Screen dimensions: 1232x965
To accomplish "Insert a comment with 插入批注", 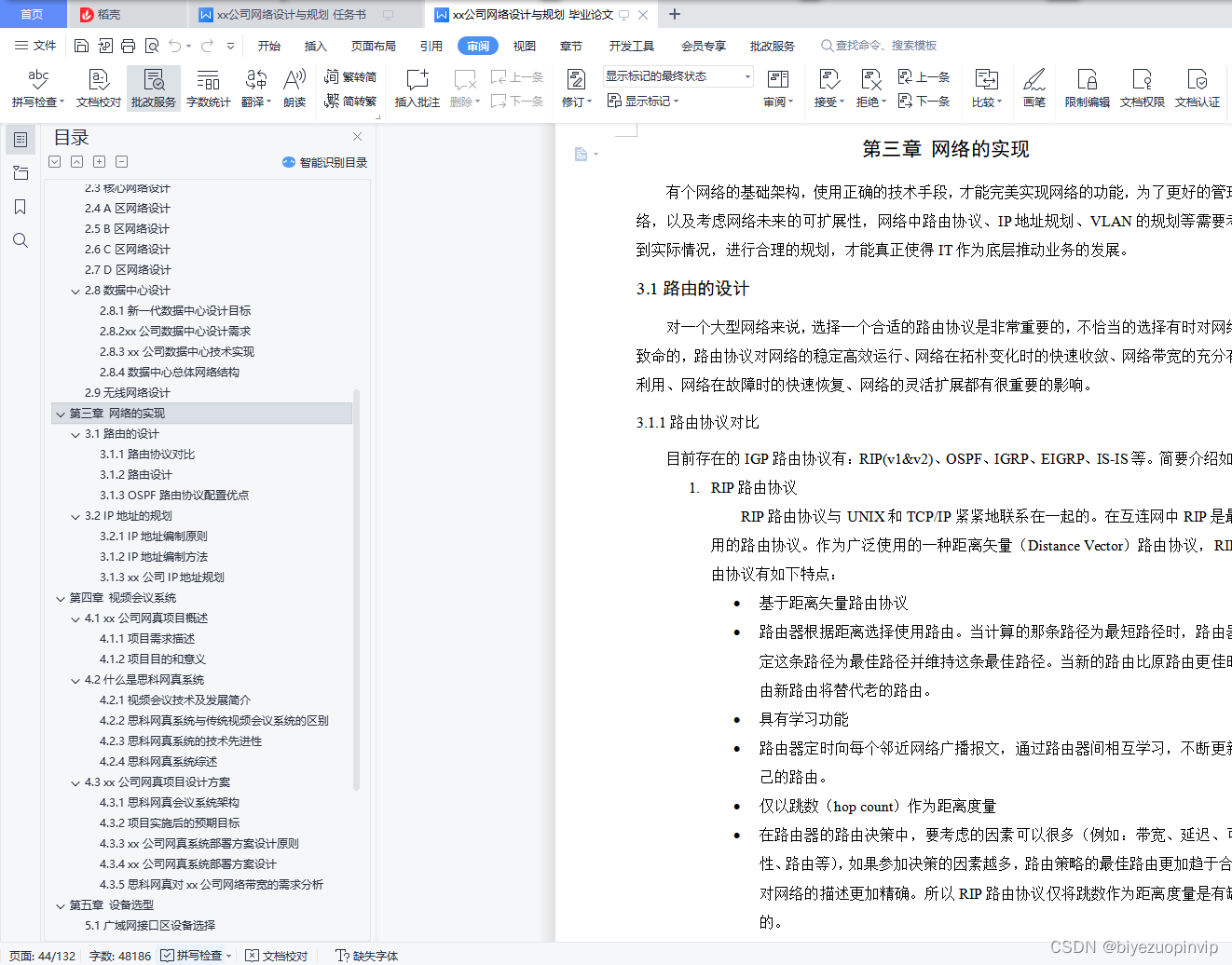I will click(x=417, y=88).
